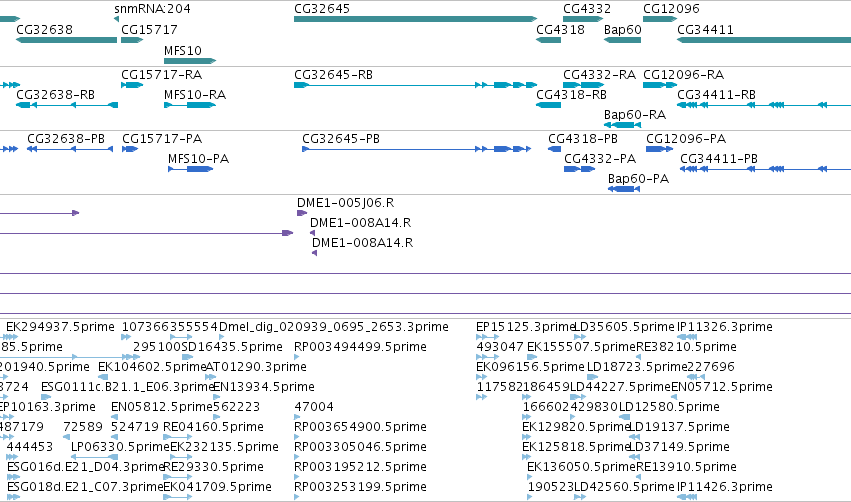Image resolution: width=851 pixels, height=502 pixels.
Task: Select the CG4332 gene name in top track
Action: 587,9
